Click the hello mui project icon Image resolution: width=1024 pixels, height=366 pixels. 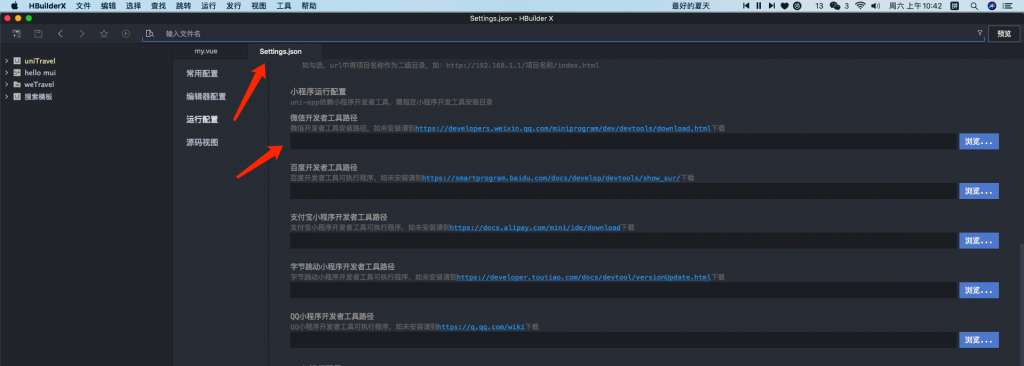click(x=18, y=73)
